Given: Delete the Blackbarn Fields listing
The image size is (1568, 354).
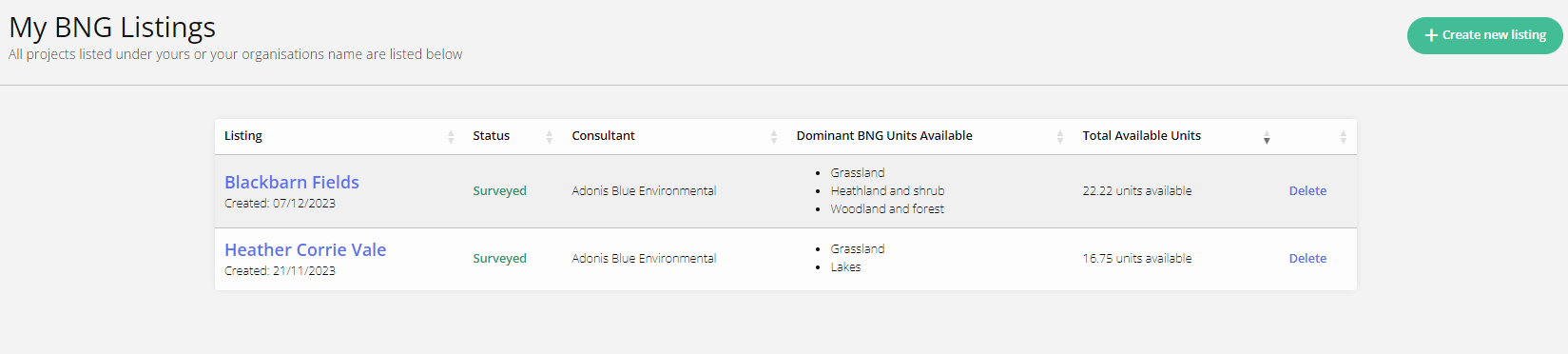Looking at the screenshot, I should pos(1307,190).
